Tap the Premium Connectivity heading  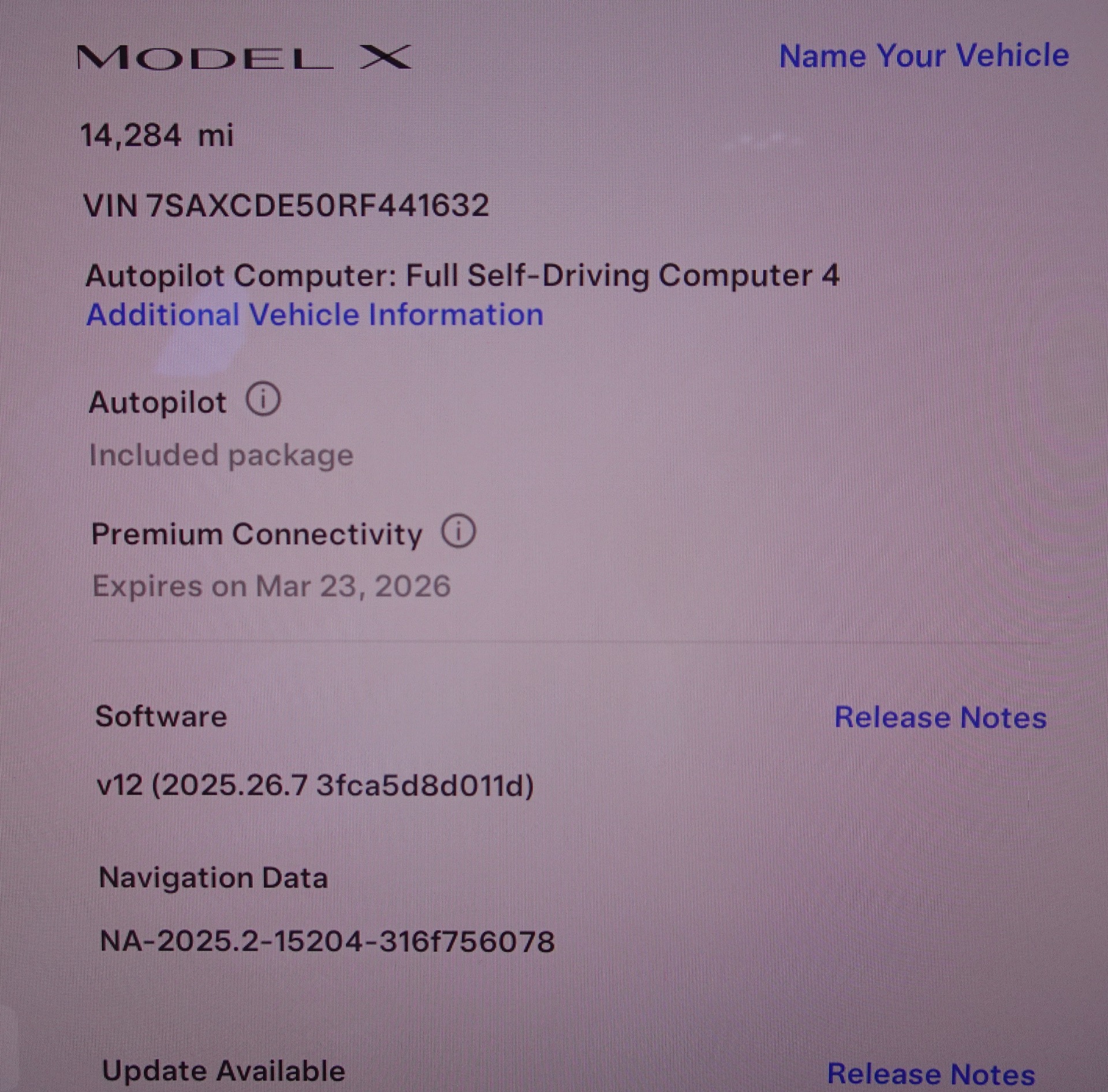[257, 534]
